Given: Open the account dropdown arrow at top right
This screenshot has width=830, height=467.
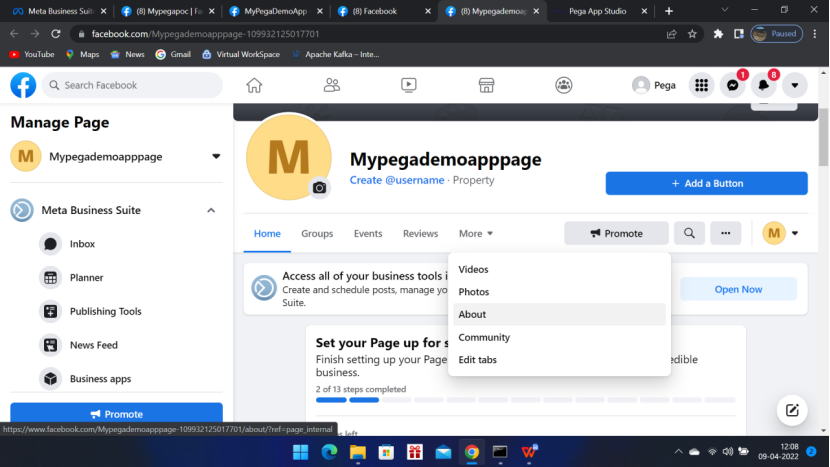Looking at the screenshot, I should tap(795, 85).
